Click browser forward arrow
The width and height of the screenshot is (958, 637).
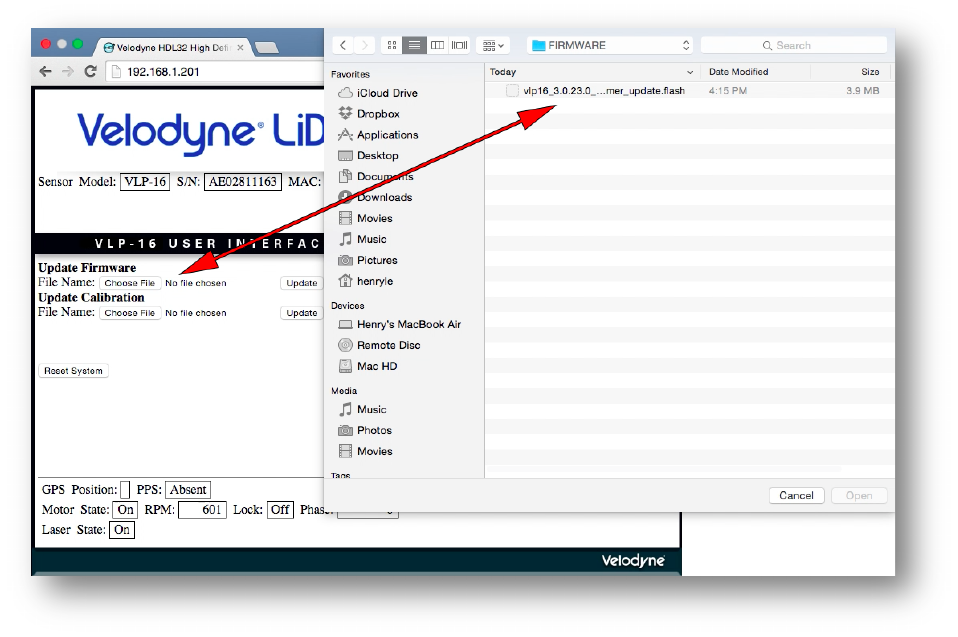(x=68, y=71)
